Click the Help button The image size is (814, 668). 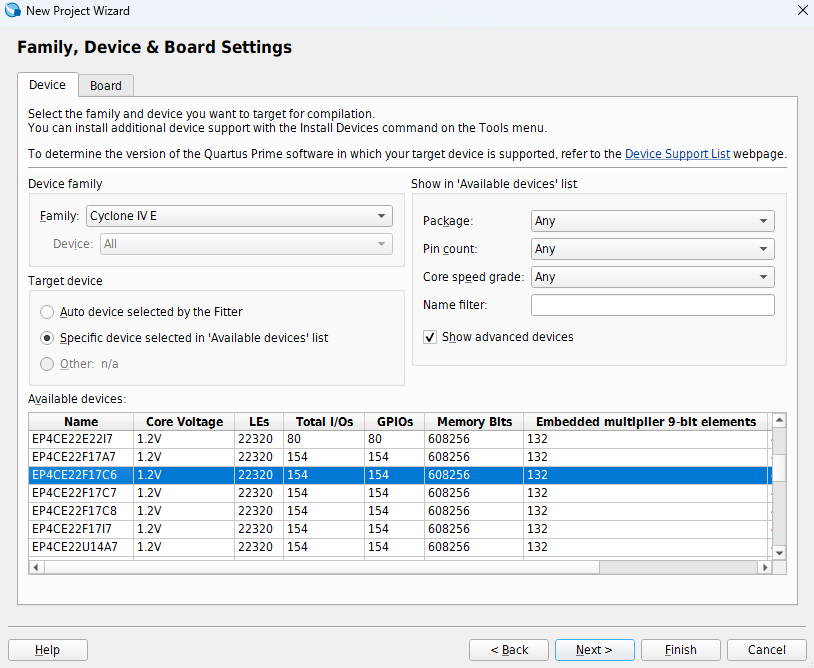pos(48,650)
